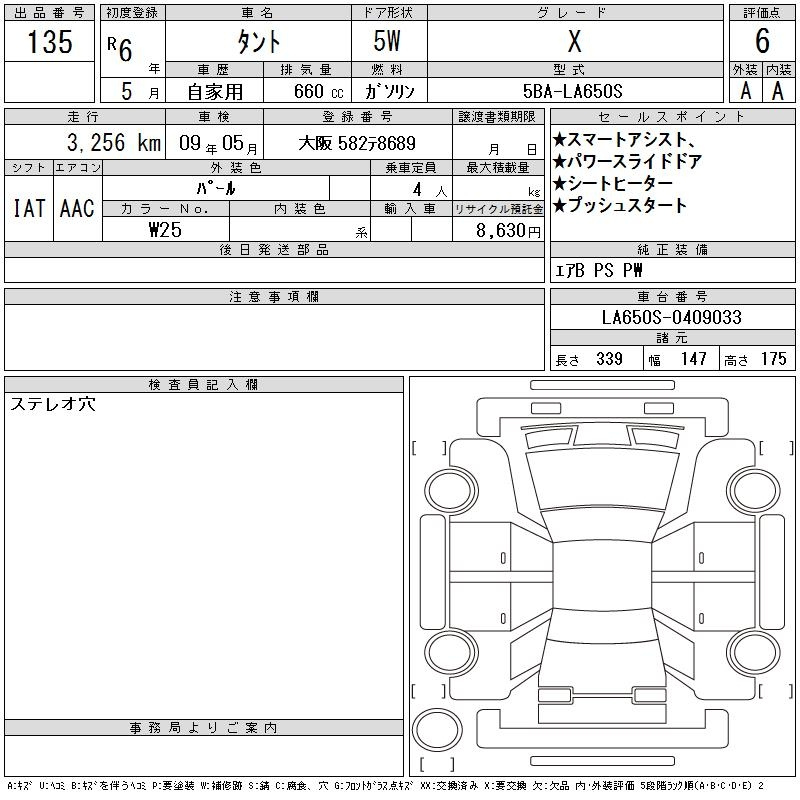The image size is (800, 800).
Task: Select the sales point ★パワースライドドア
Action: click(627, 161)
